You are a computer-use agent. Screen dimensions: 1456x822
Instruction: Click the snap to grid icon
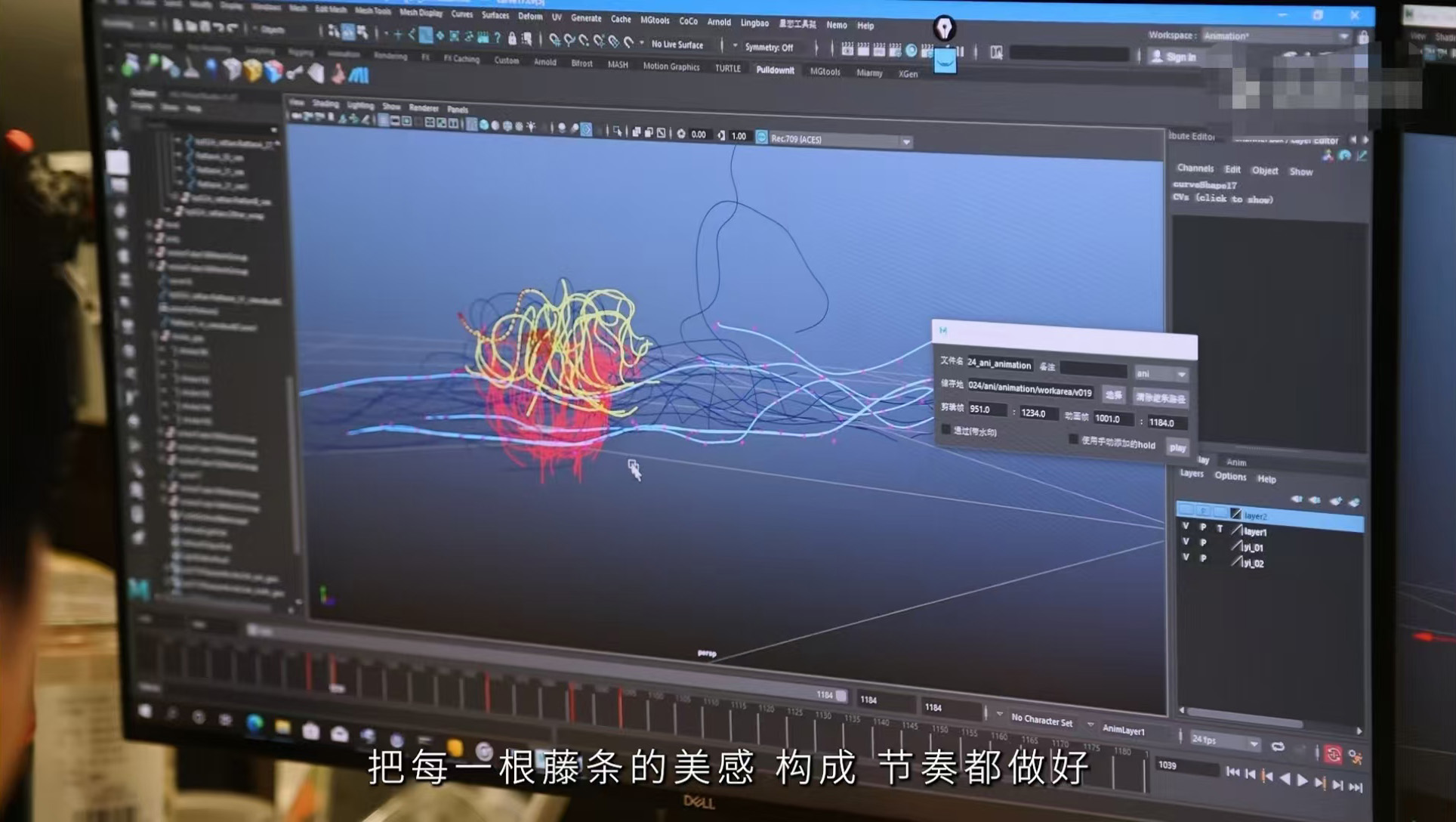[554, 40]
